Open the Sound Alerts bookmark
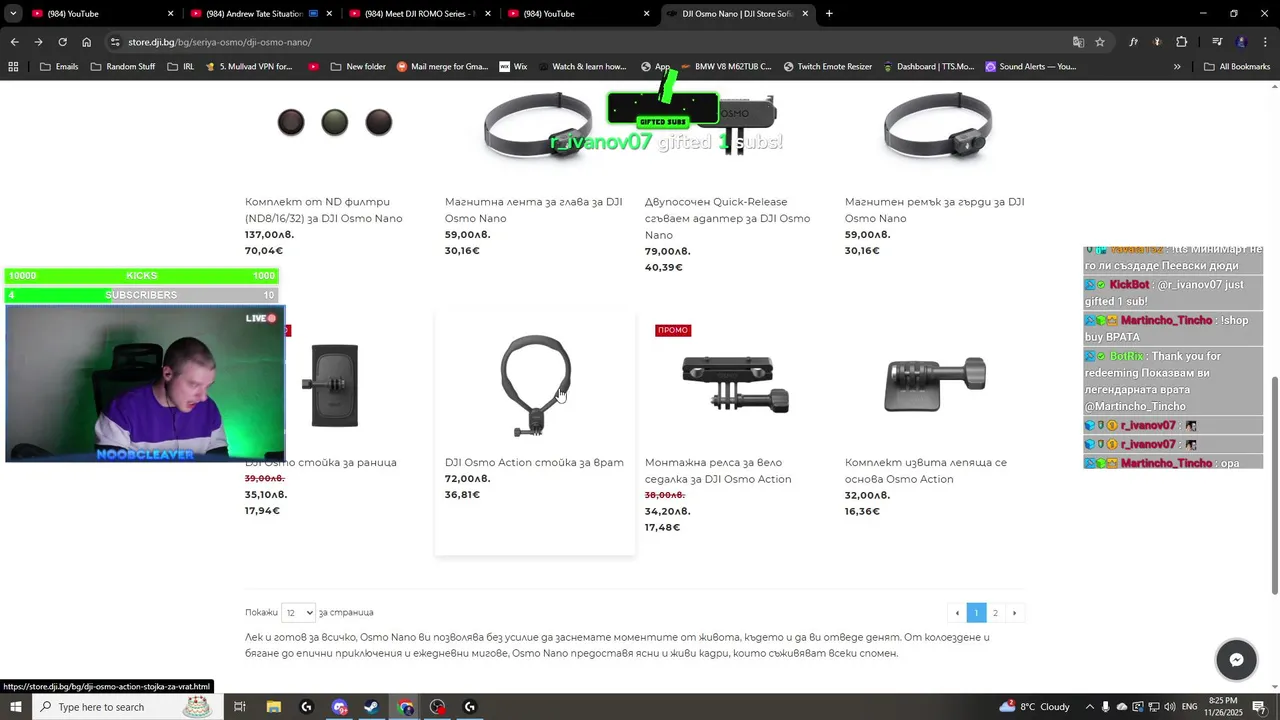The image size is (1280, 720). (1031, 67)
